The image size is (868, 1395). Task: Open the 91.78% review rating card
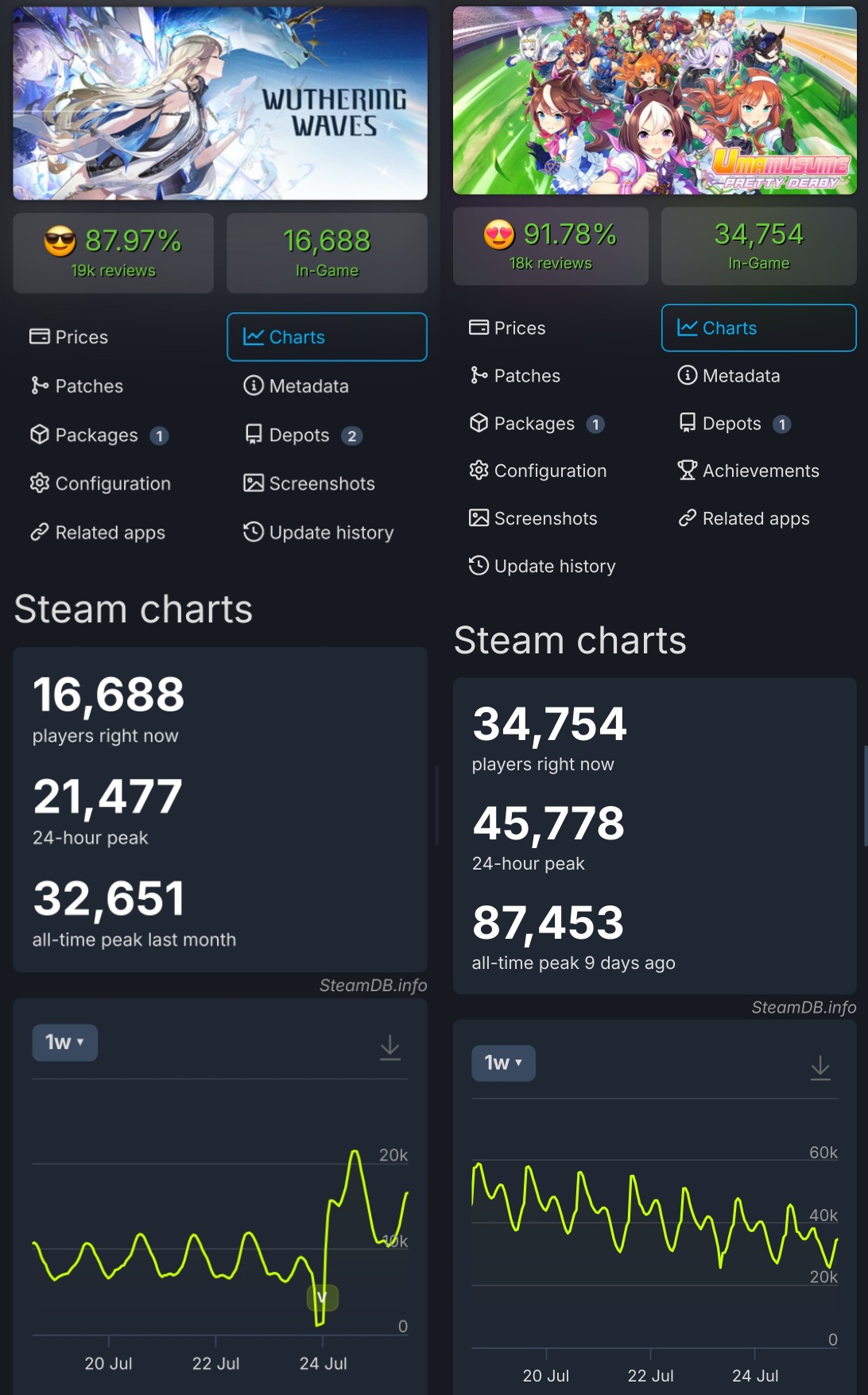(550, 246)
